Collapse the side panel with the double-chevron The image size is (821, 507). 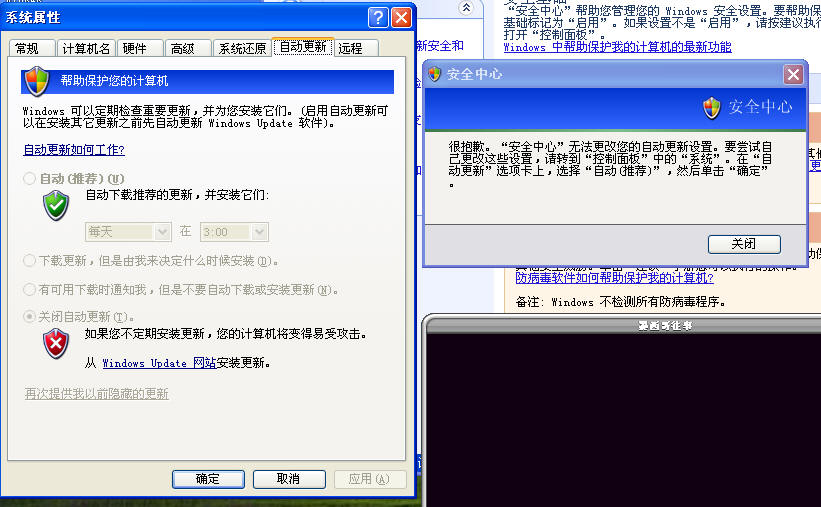[x=466, y=8]
